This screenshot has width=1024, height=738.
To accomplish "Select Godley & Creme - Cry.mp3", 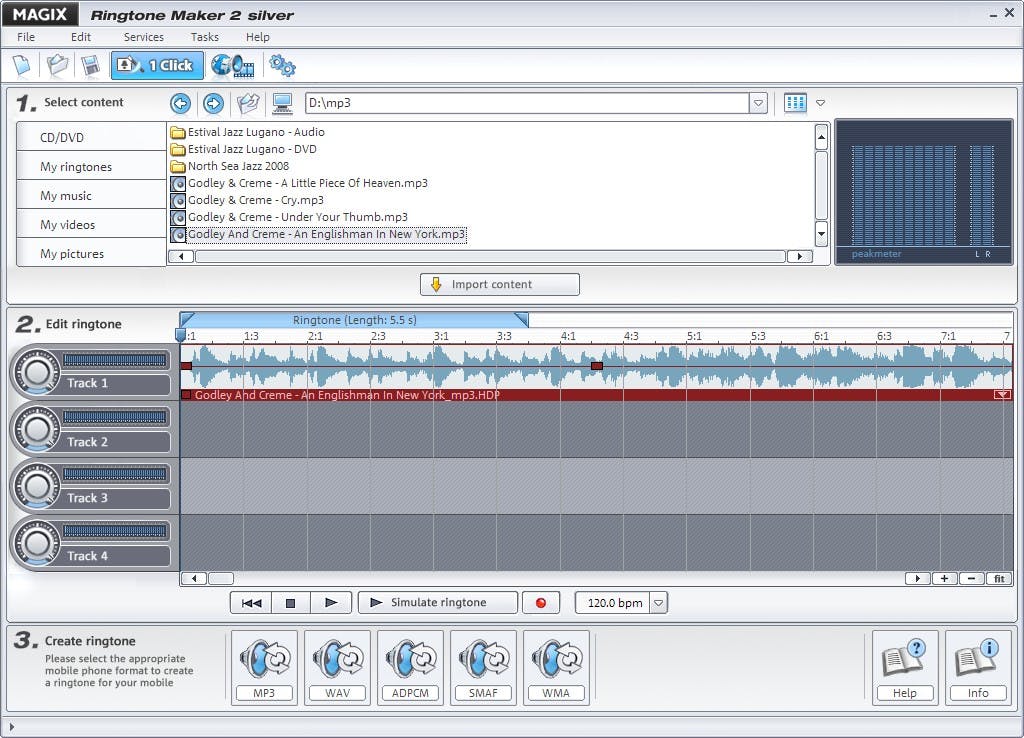I will point(247,200).
